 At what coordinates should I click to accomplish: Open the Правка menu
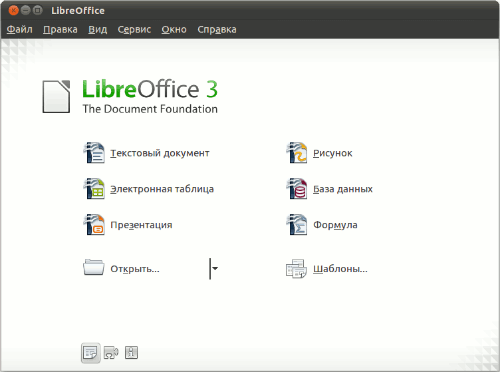[x=60, y=30]
